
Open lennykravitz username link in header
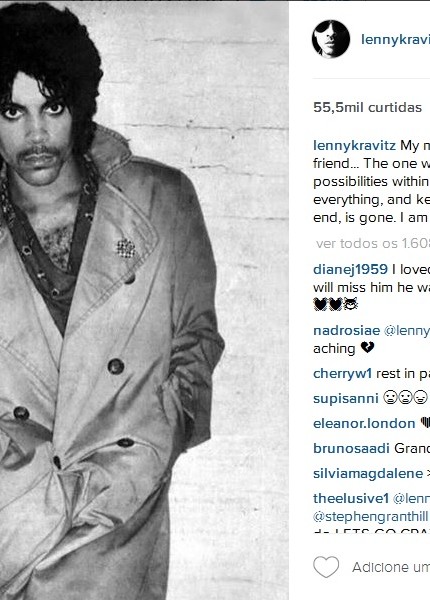(x=395, y=40)
